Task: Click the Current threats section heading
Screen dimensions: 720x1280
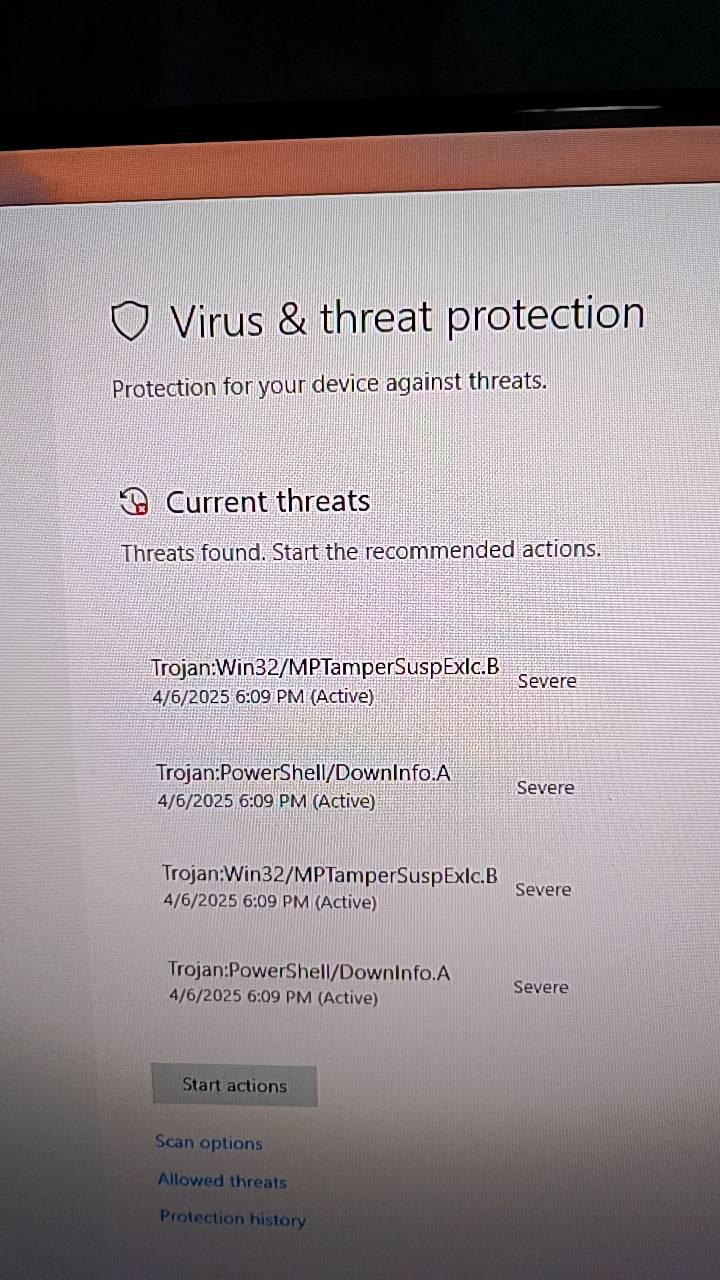Action: (268, 501)
